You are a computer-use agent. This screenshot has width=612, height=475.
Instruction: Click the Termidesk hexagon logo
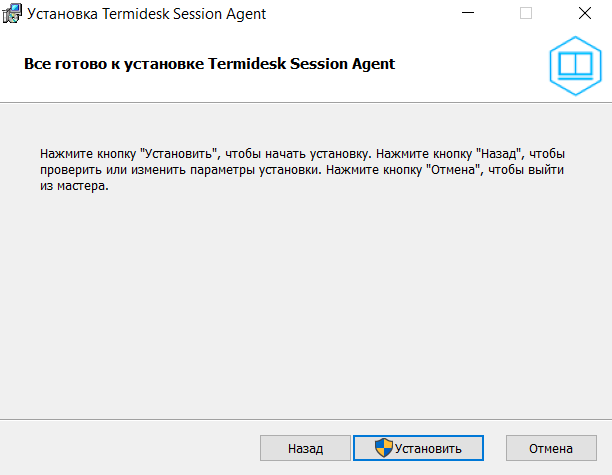[x=575, y=64]
